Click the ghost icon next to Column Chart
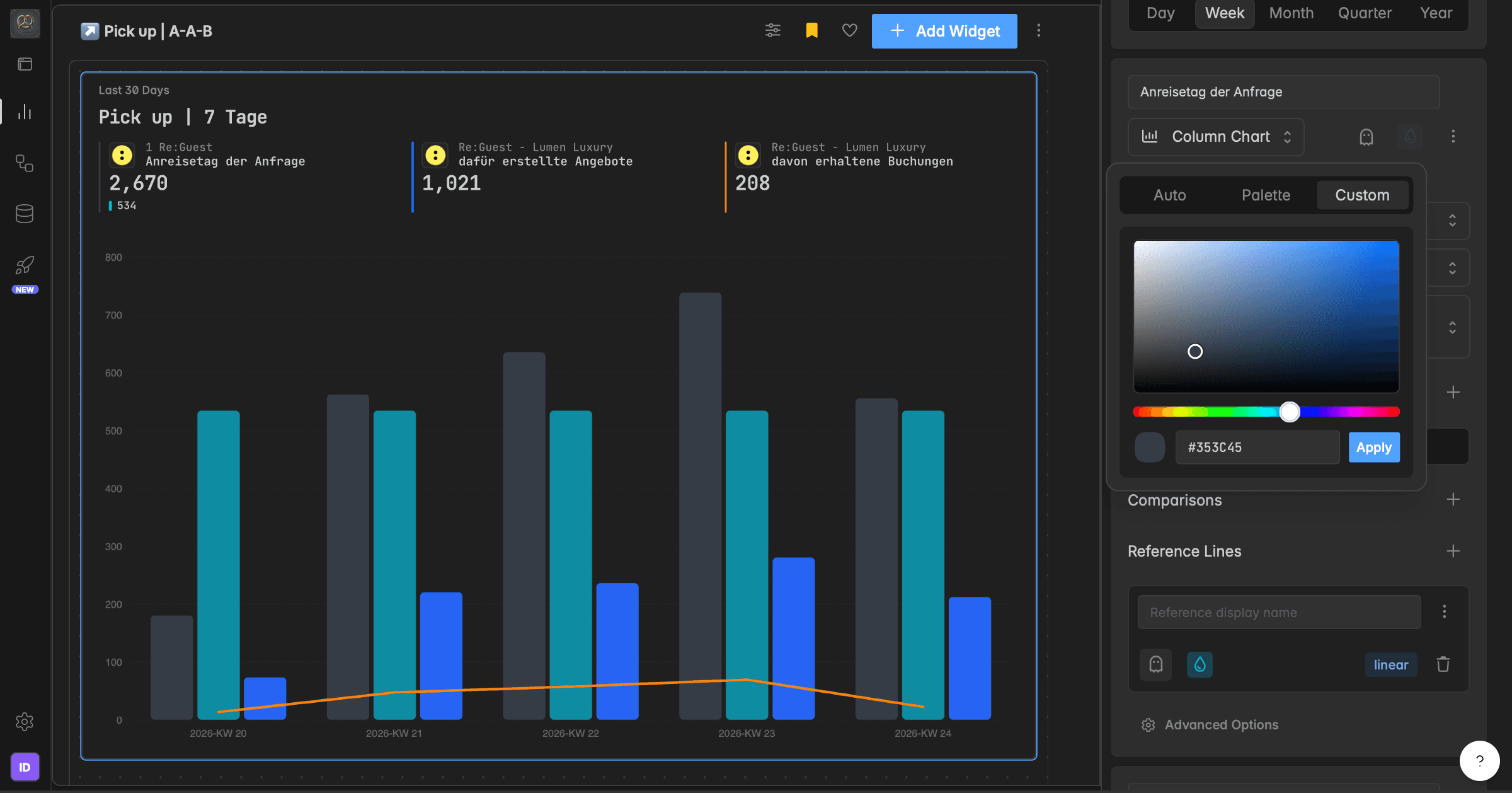1512x793 pixels. click(x=1366, y=137)
